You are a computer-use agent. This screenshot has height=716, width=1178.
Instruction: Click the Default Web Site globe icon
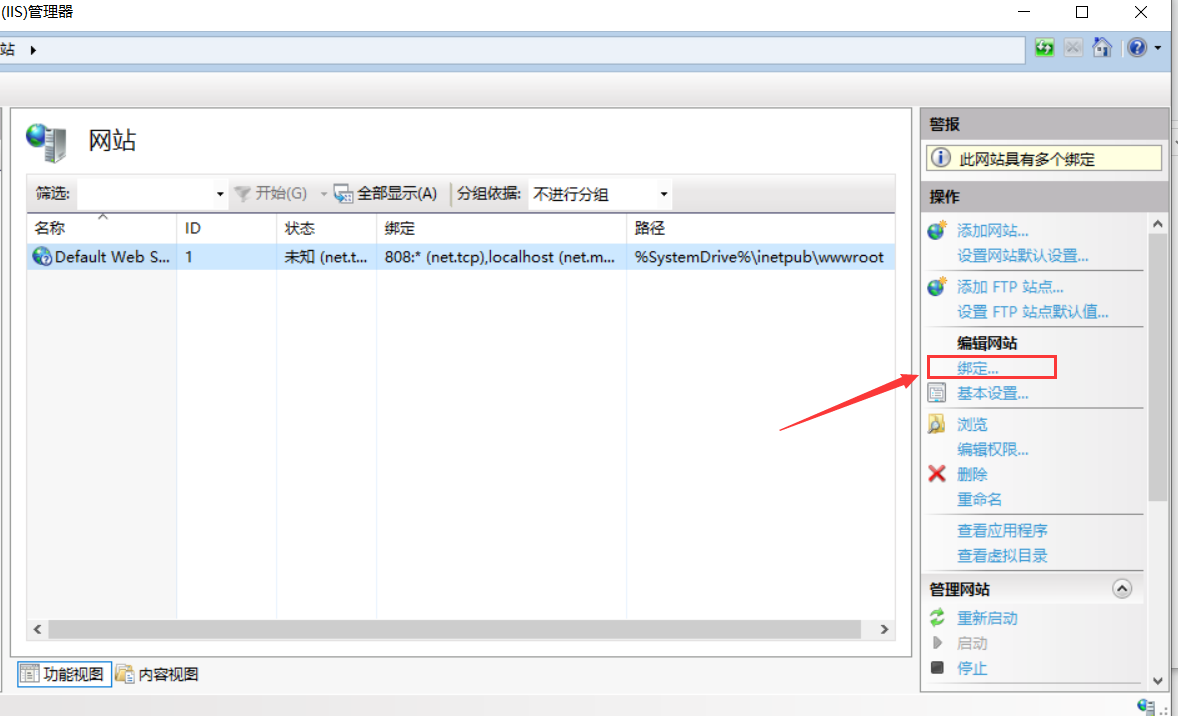[x=42, y=256]
